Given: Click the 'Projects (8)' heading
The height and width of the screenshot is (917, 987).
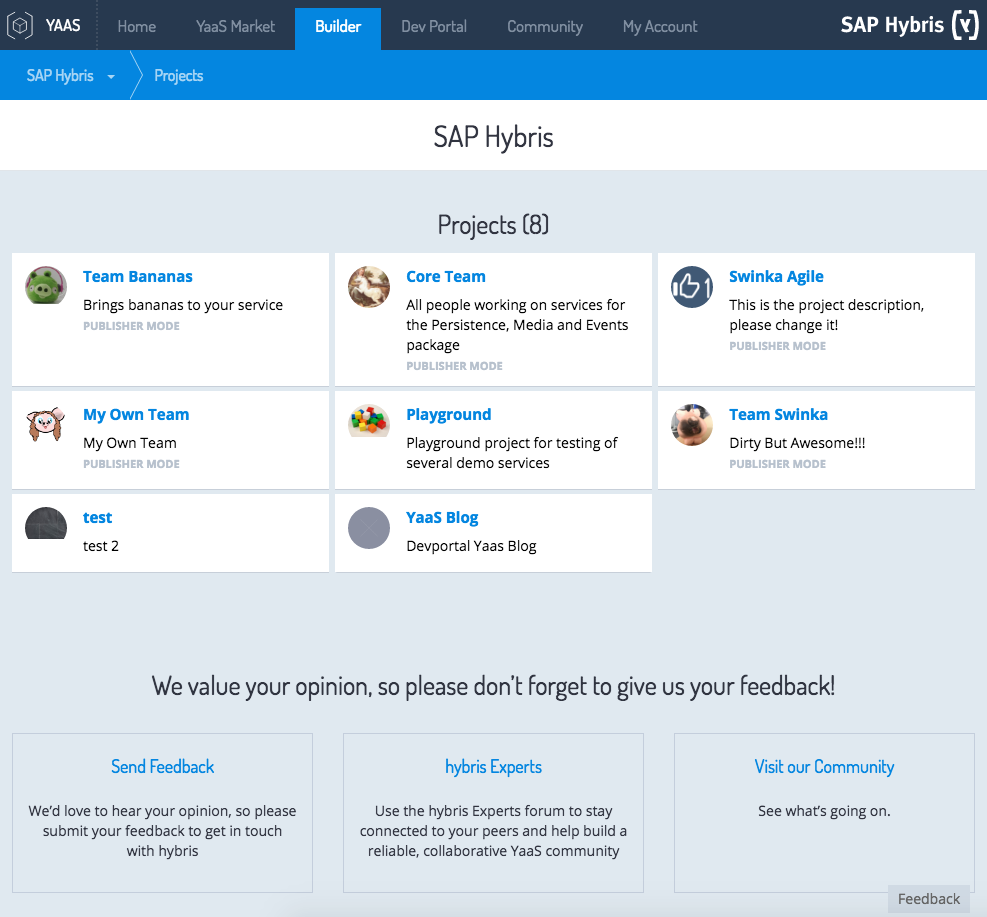Looking at the screenshot, I should pos(494,225).
